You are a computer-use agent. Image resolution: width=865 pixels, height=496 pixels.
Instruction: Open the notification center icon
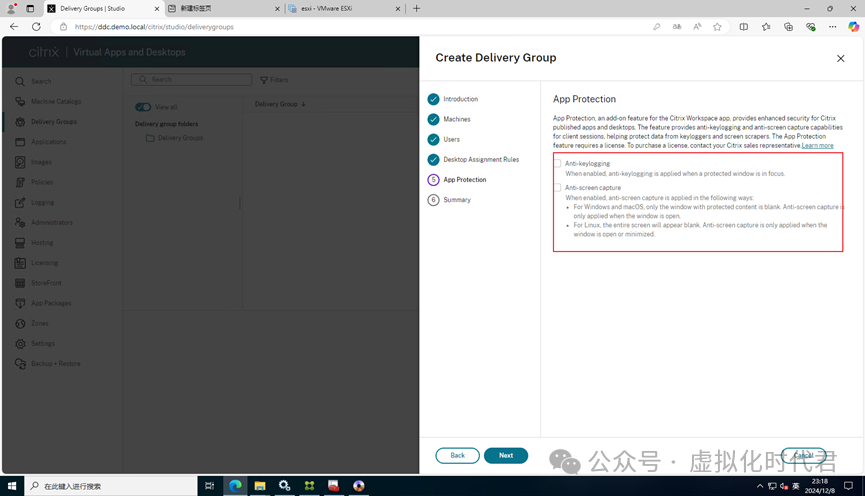coord(848,486)
